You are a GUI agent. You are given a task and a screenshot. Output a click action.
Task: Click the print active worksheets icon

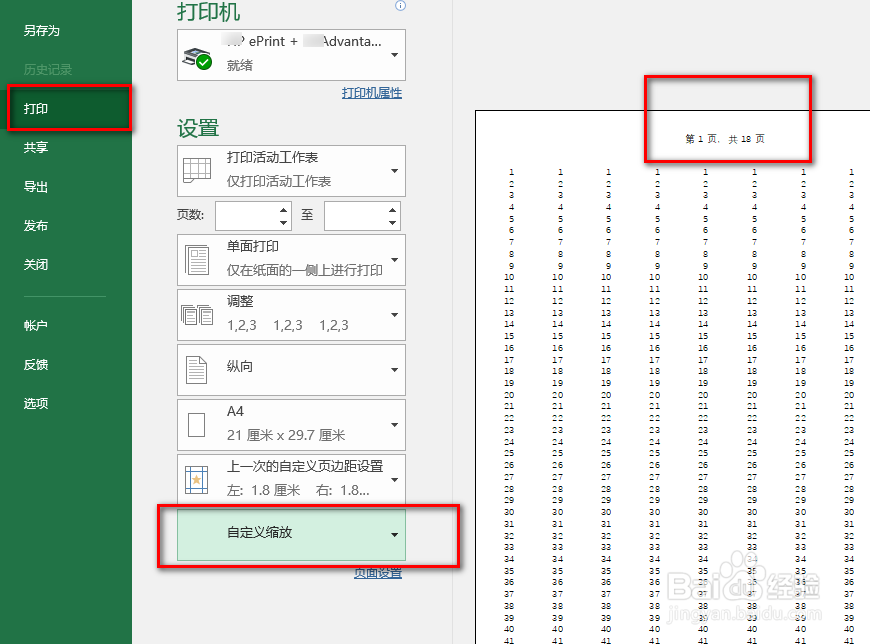[199, 170]
